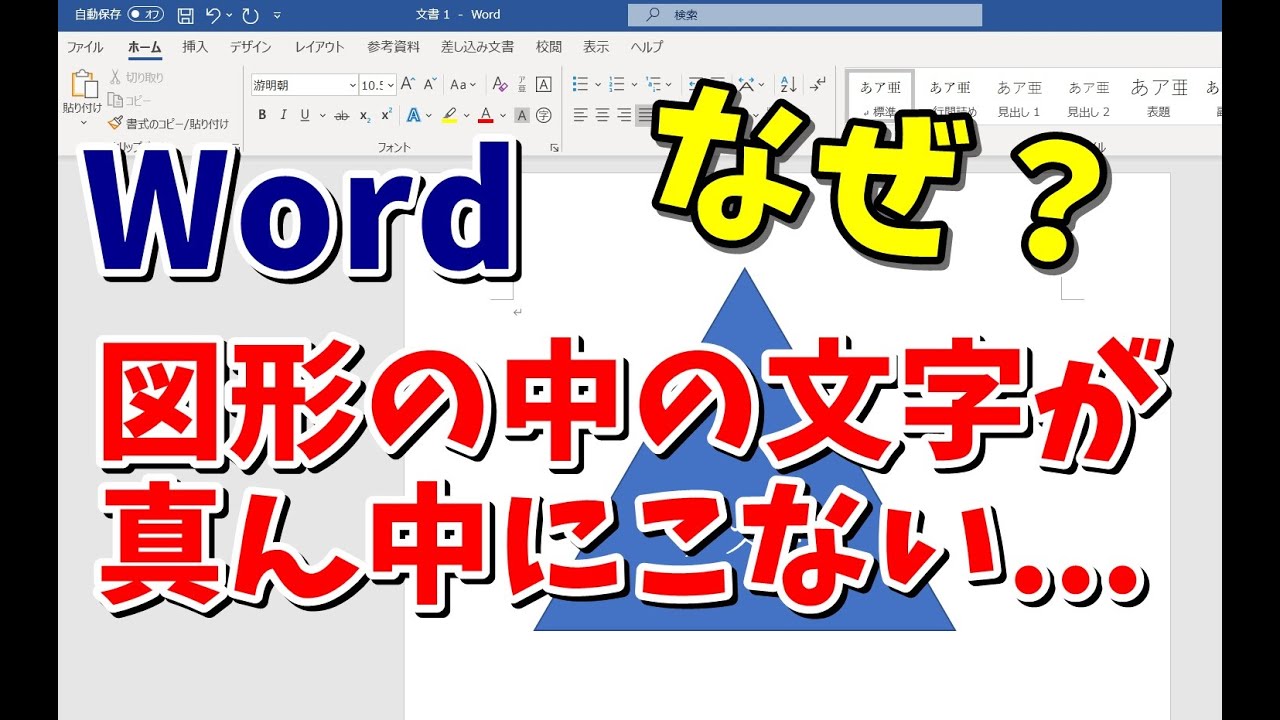This screenshot has width=1280, height=720.
Task: Switch to the レイアウト tab
Action: (319, 47)
